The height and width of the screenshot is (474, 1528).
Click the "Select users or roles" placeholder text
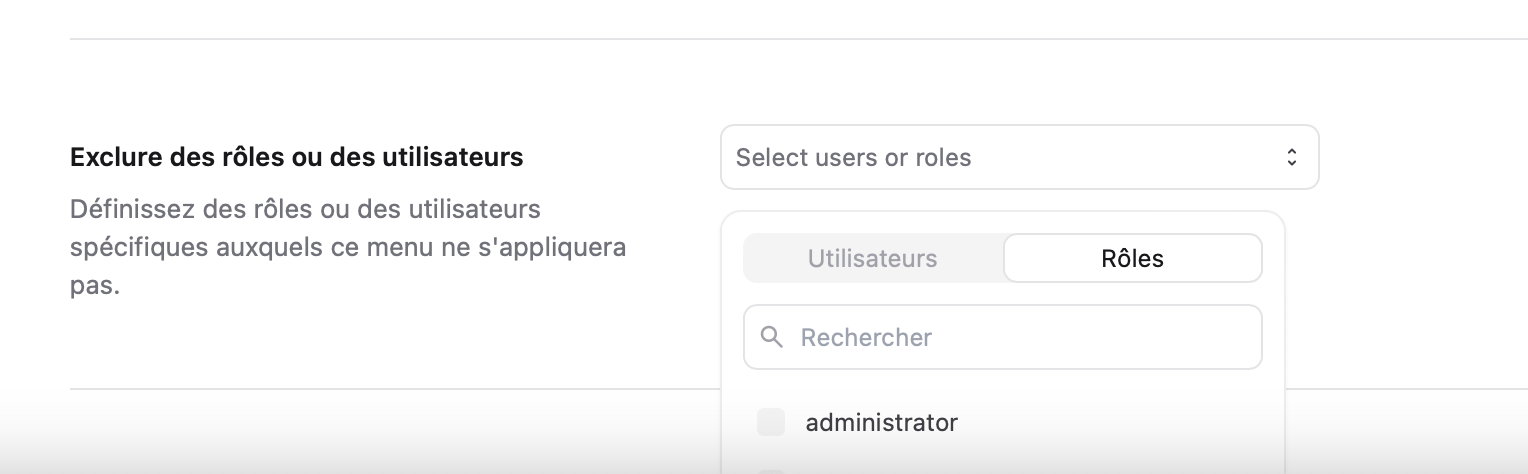click(853, 157)
